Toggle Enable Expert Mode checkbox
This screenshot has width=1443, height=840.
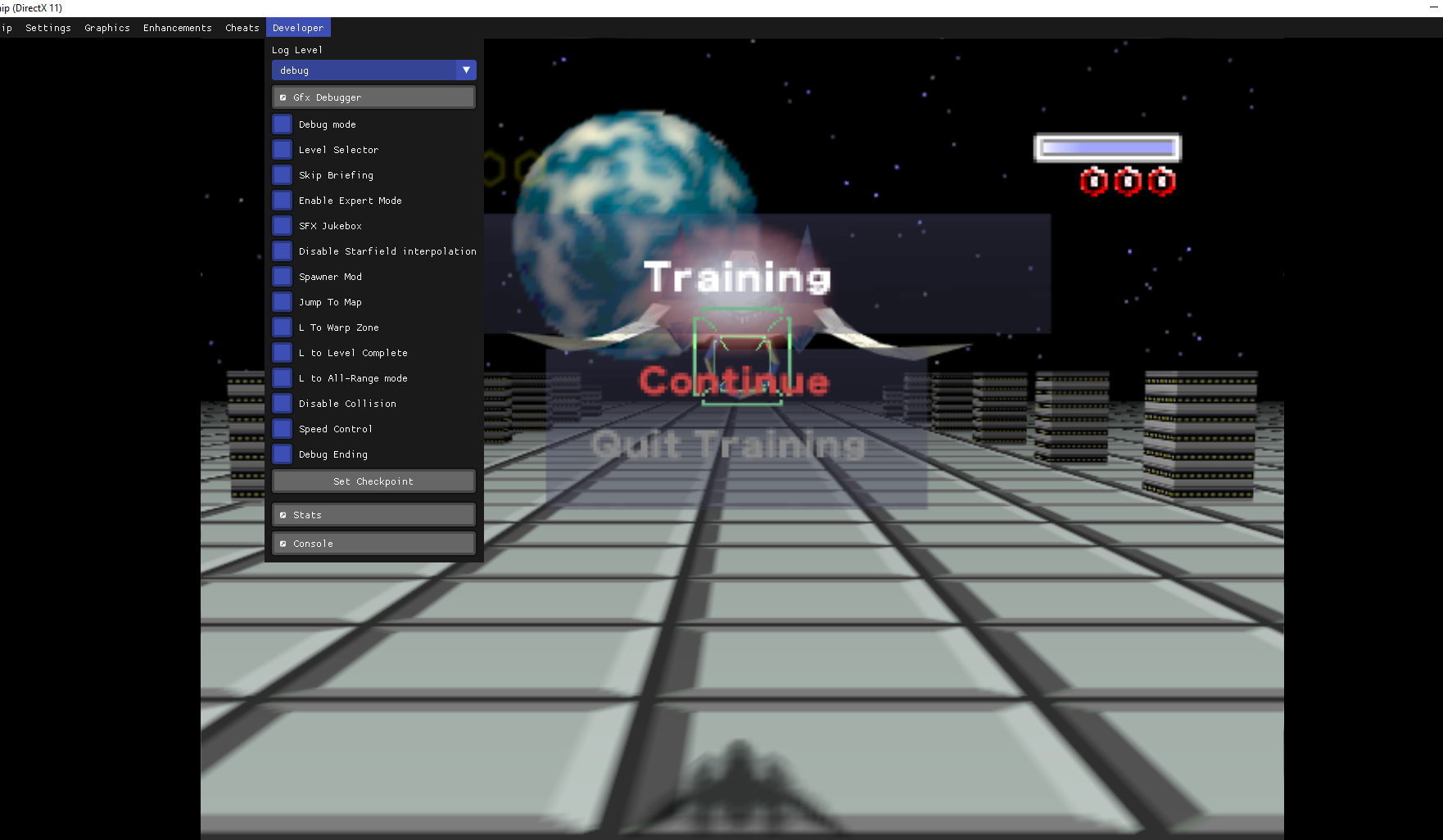(x=283, y=201)
